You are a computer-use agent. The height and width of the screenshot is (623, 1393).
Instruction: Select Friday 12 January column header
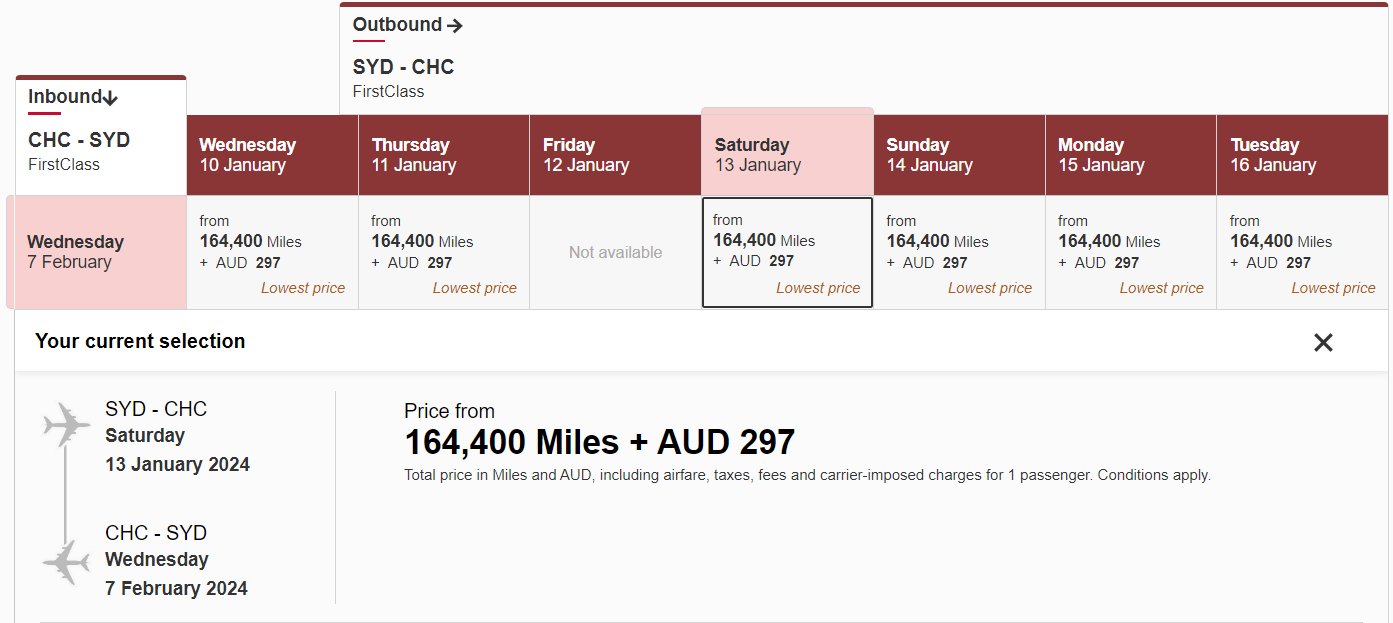pyautogui.click(x=615, y=155)
